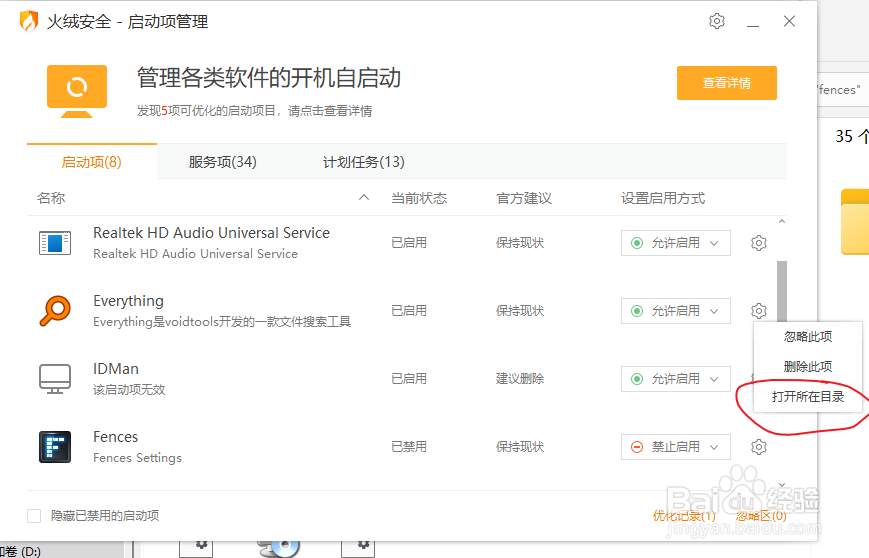
Task: Select the IDMan entry name
Action: click(x=116, y=369)
